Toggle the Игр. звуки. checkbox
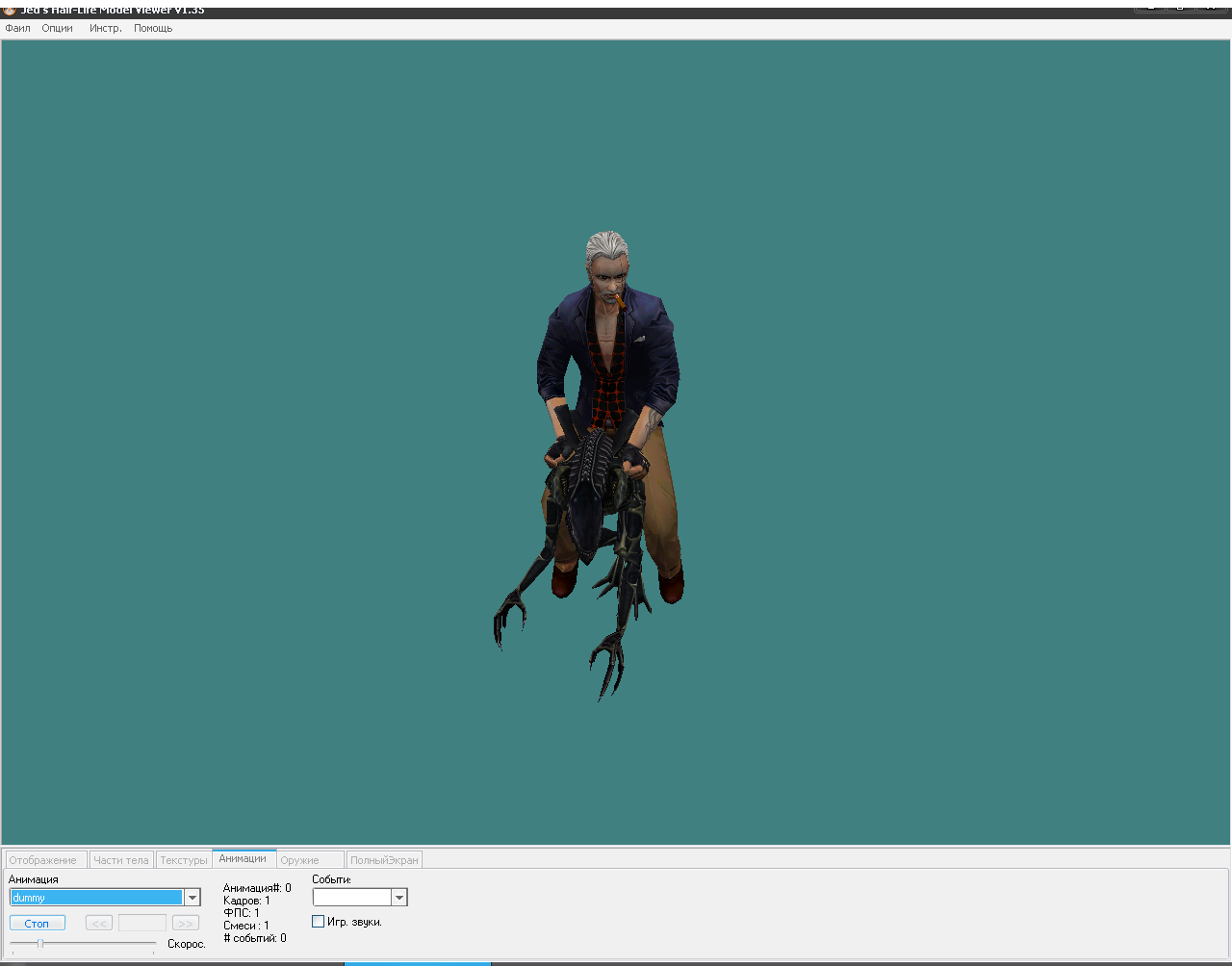 pyautogui.click(x=319, y=922)
